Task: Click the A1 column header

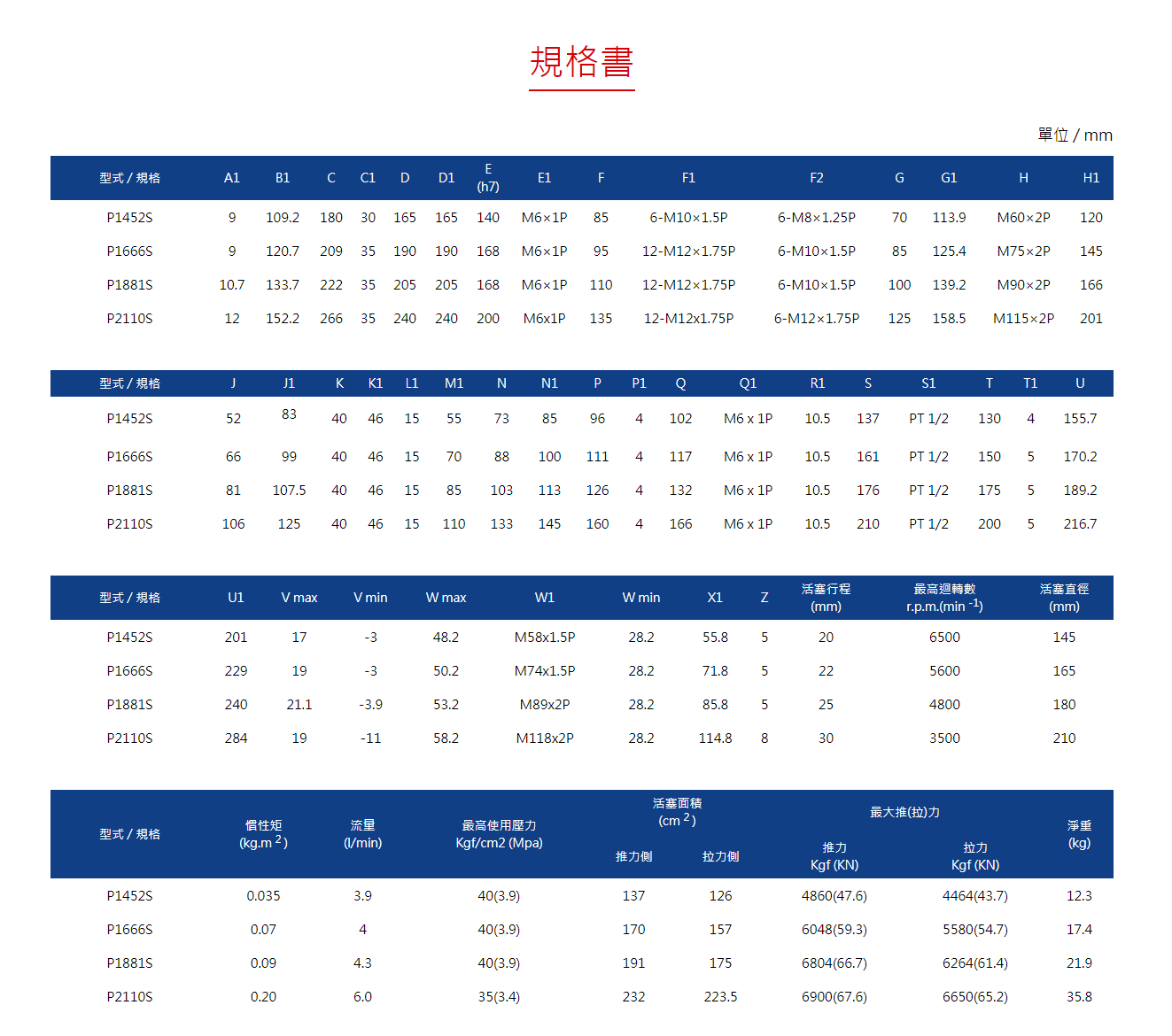Action: tap(231, 178)
